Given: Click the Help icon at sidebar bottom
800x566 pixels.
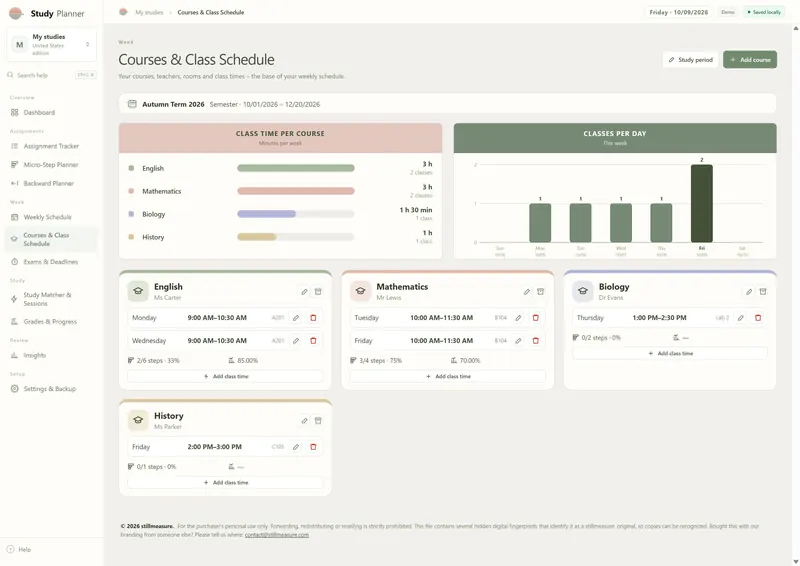Looking at the screenshot, I should (x=10, y=550).
